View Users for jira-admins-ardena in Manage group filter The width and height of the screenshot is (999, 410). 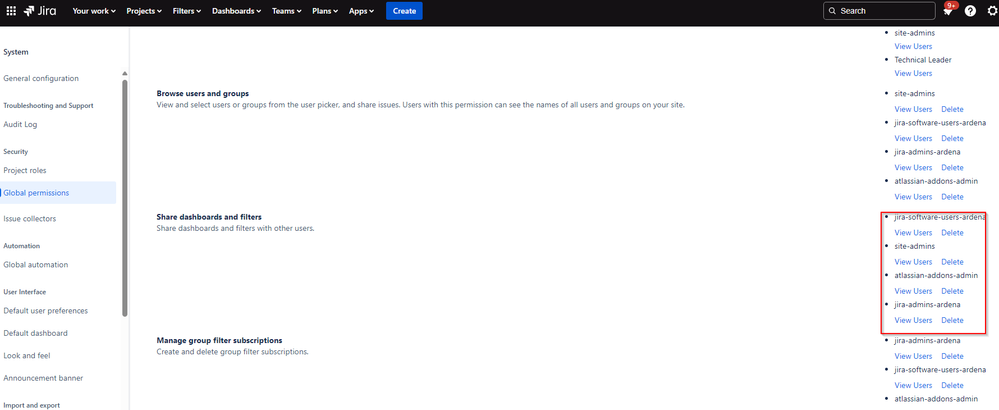pos(913,357)
